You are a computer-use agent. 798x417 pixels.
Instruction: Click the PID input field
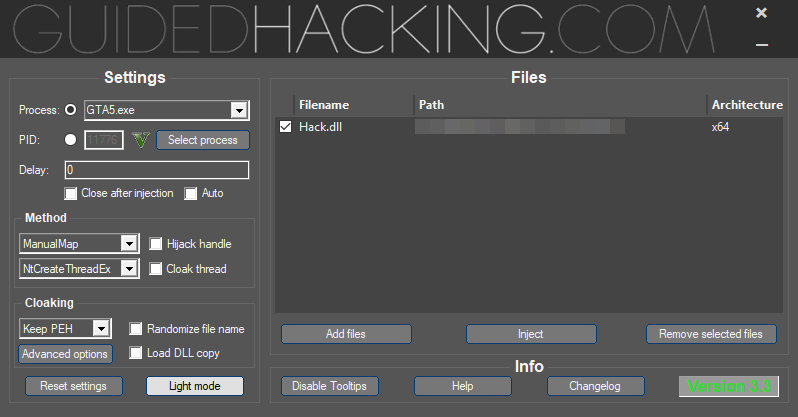pos(104,140)
